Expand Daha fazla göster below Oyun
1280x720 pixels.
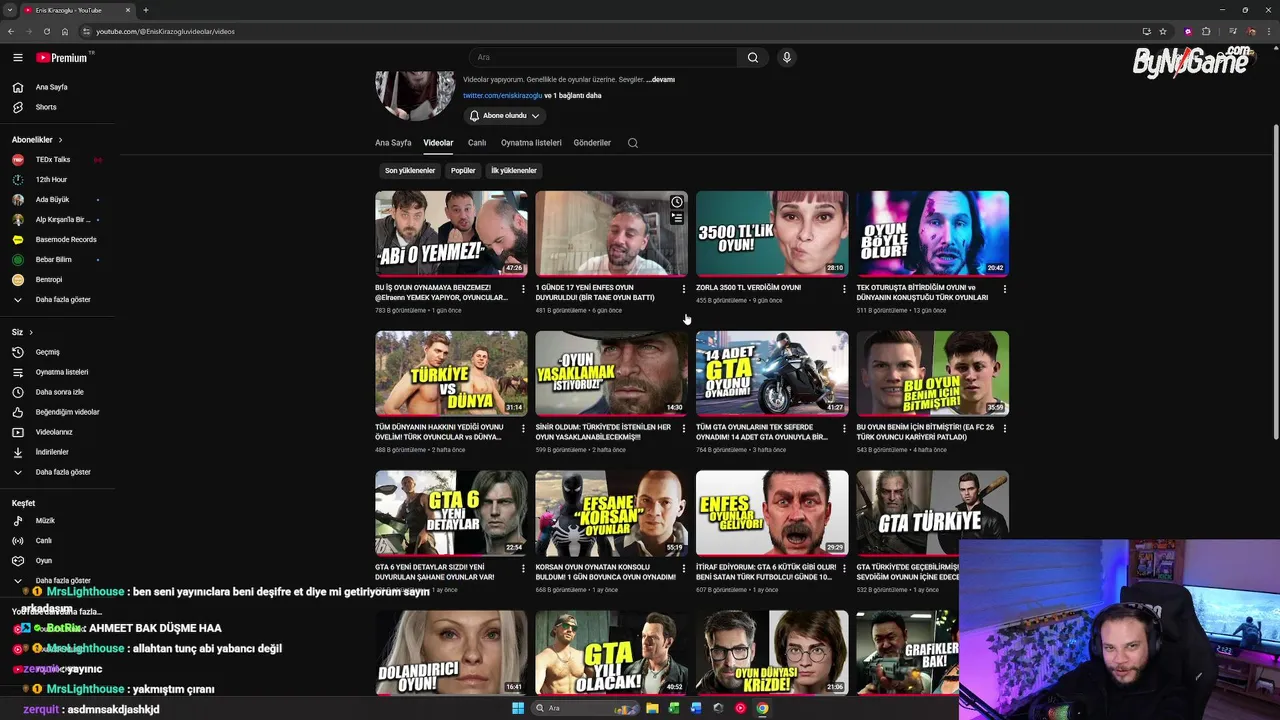click(57, 580)
